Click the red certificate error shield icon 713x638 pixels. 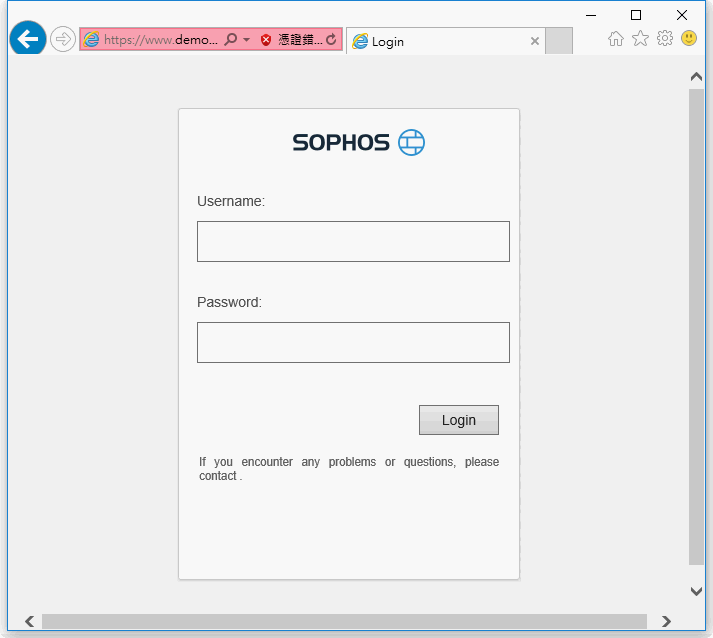[266, 40]
